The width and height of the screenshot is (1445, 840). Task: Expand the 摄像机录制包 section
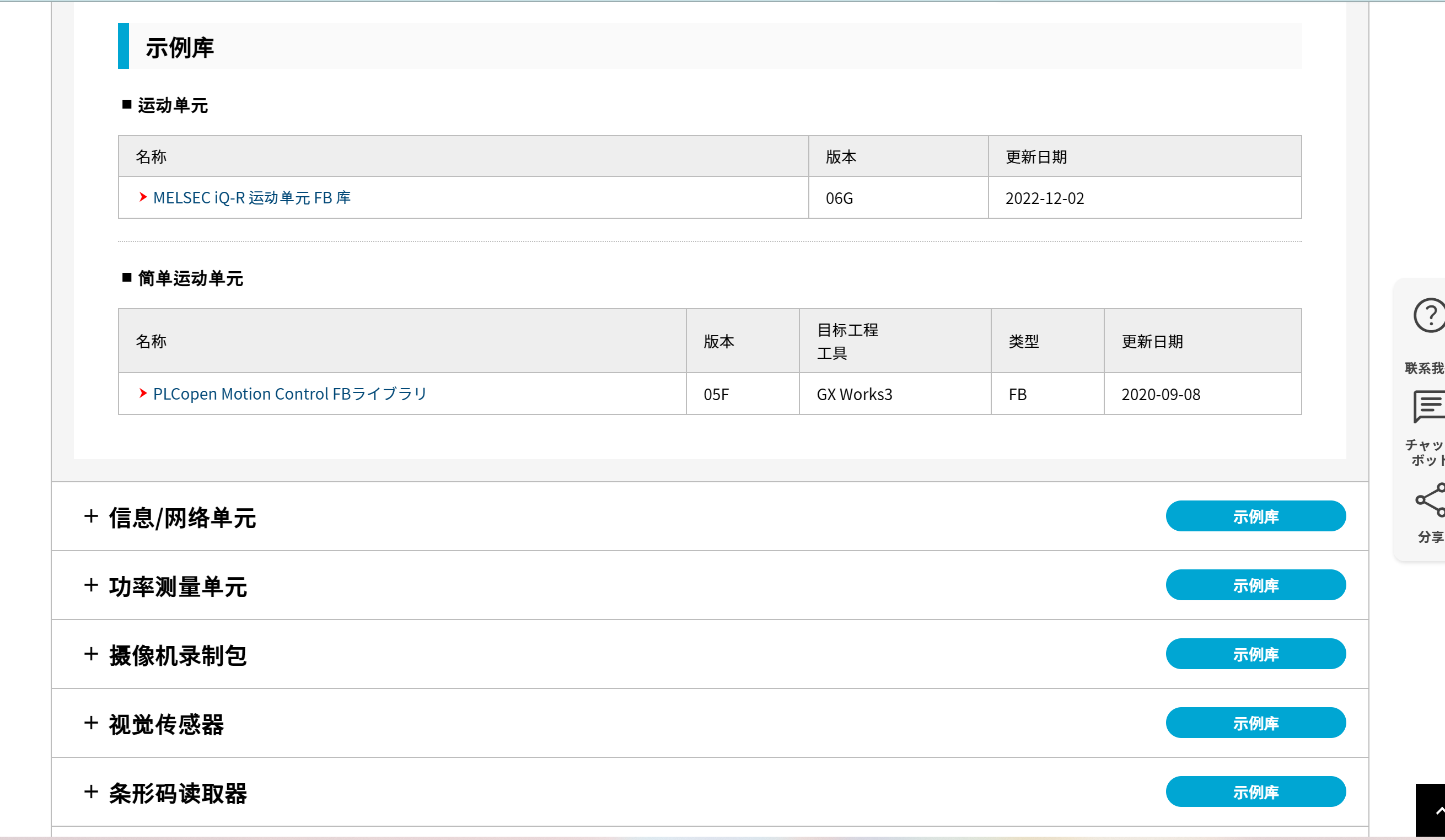[178, 655]
